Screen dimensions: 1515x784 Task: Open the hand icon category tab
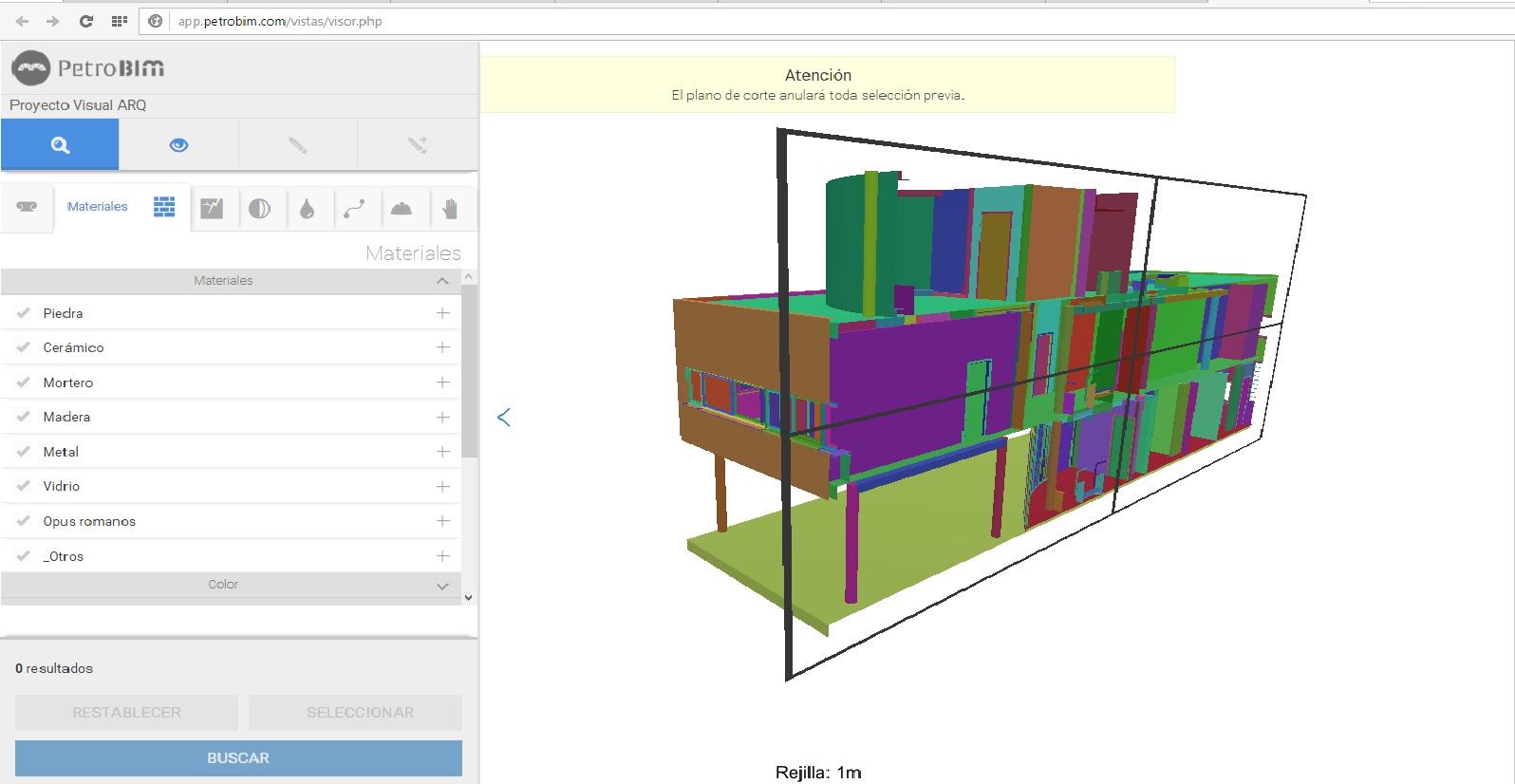click(x=450, y=209)
